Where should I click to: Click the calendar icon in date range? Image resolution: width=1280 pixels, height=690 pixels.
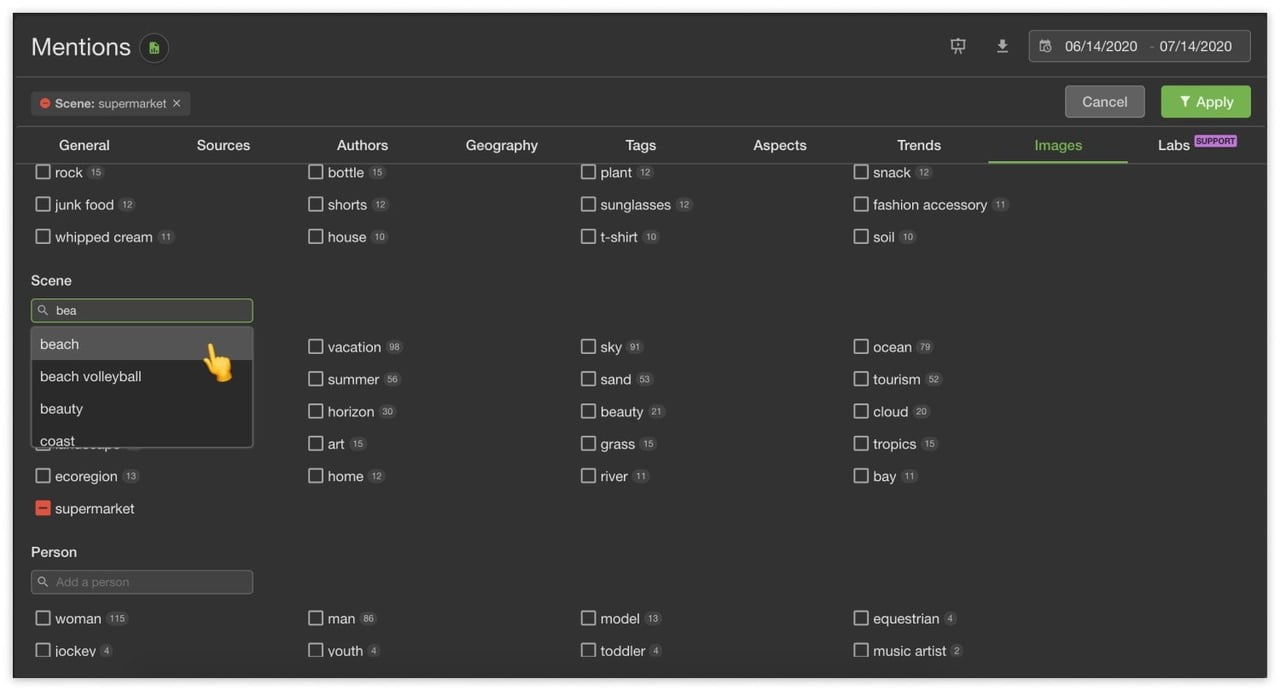(1046, 46)
